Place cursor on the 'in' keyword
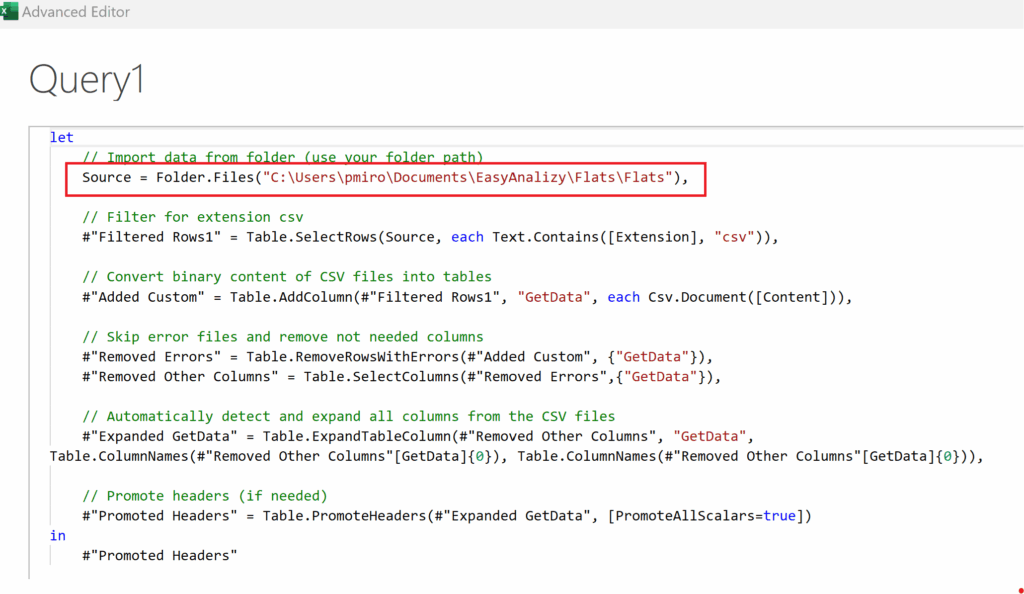Image resolution: width=1024 pixels, height=594 pixels. (58, 536)
